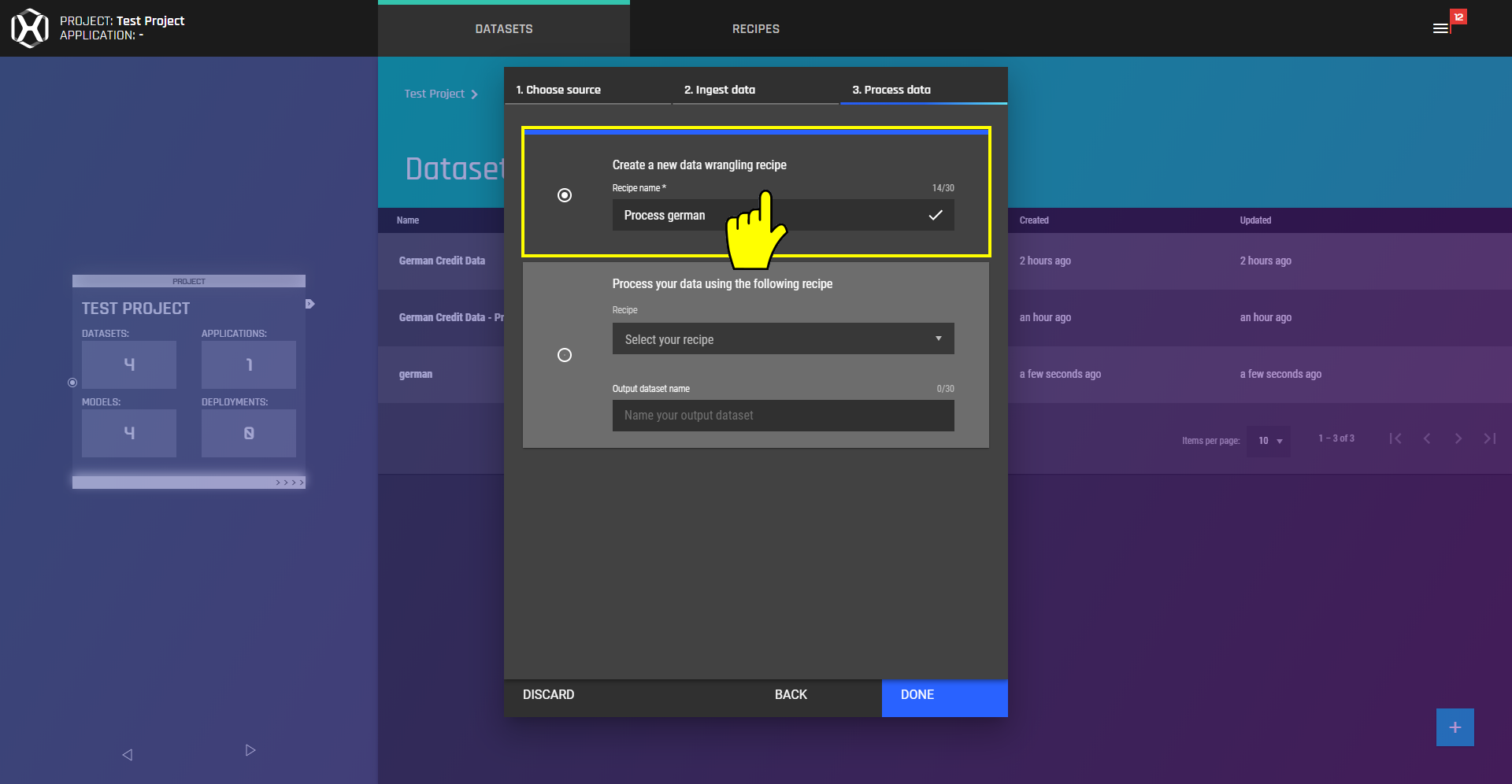Click the BACK button
Viewport: 1512px width, 784px height.
[791, 695]
